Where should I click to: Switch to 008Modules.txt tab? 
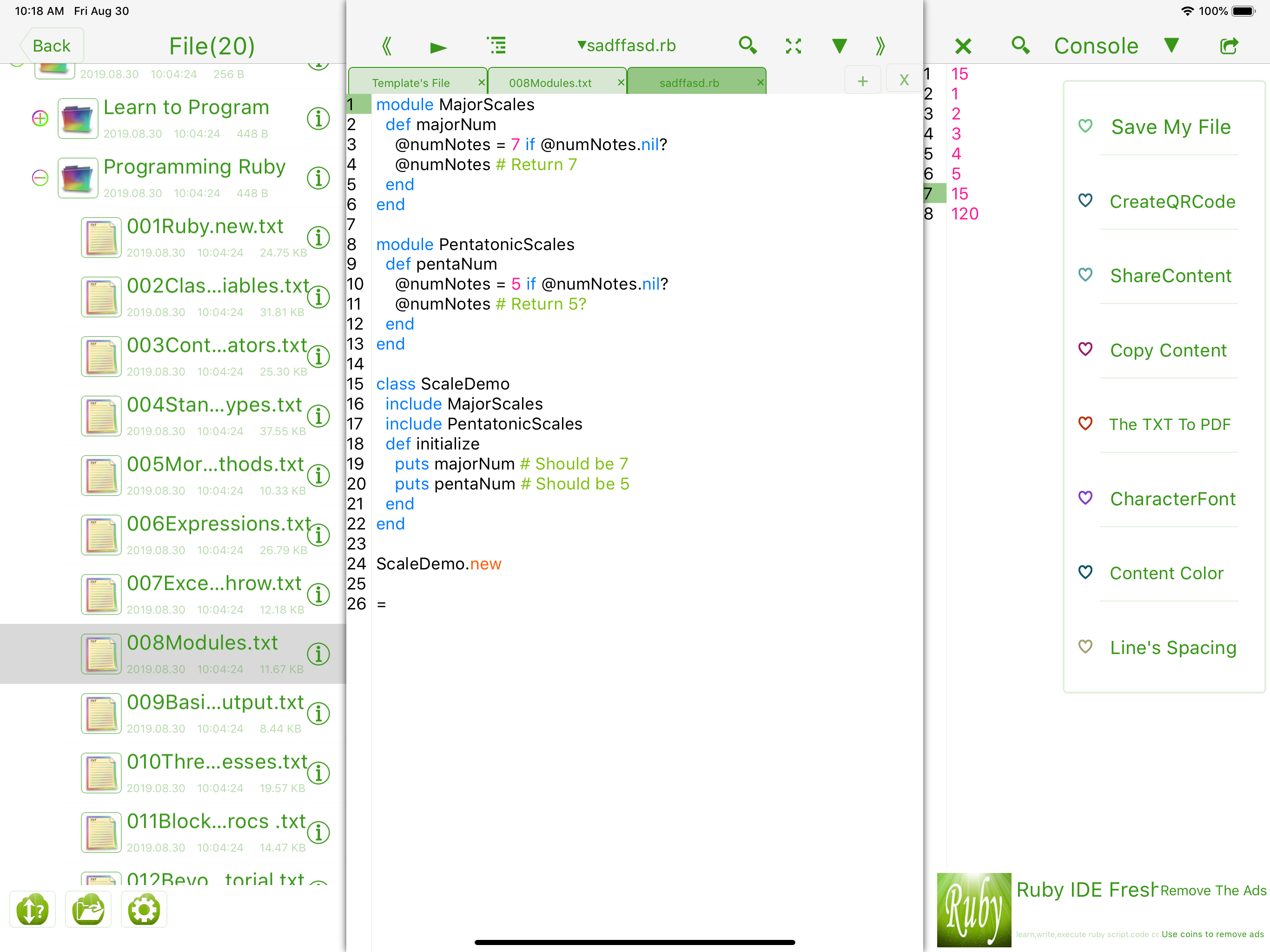pyautogui.click(x=550, y=83)
